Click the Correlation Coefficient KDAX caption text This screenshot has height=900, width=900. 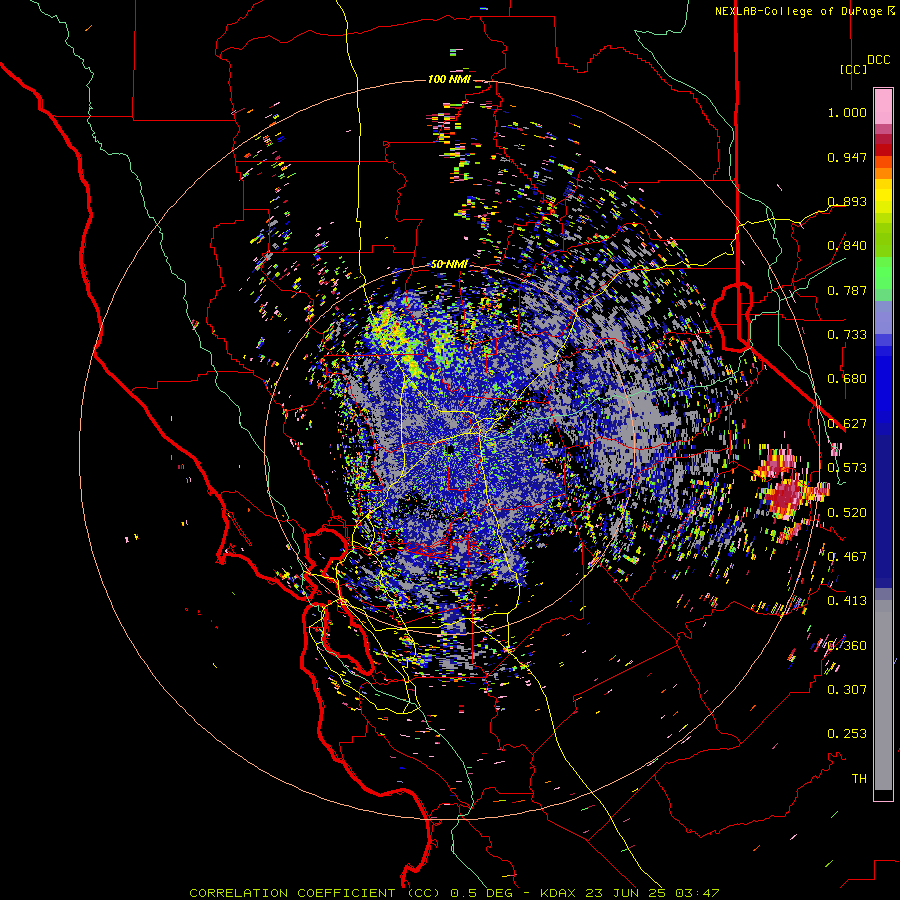[454, 893]
